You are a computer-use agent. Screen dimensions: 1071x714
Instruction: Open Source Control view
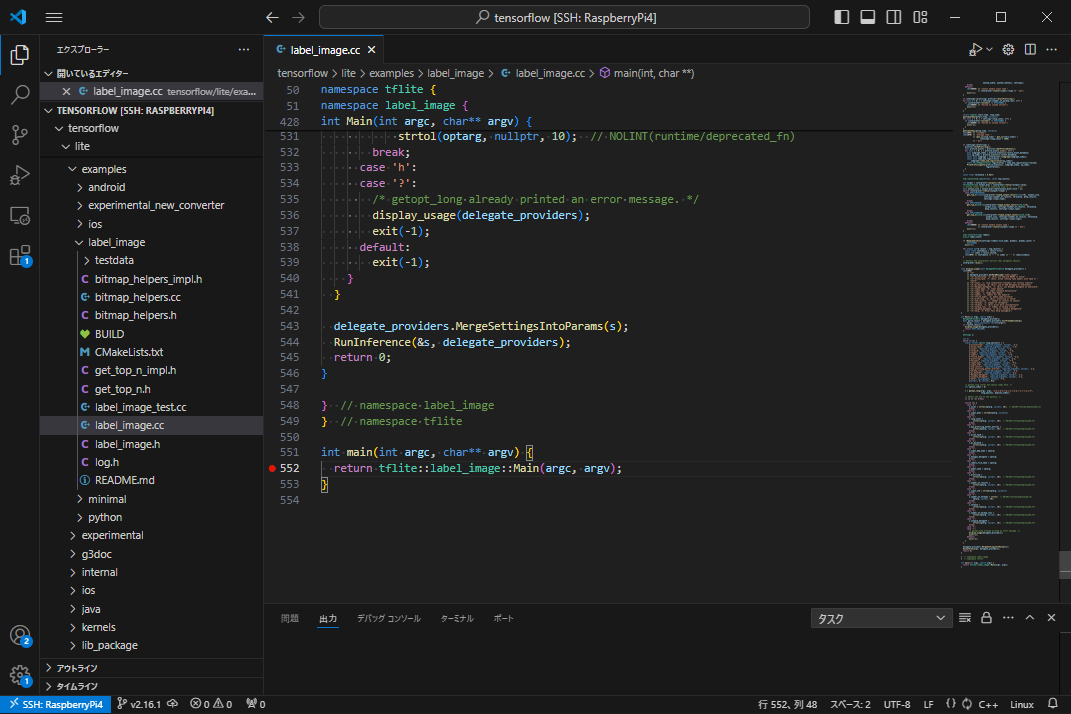pyautogui.click(x=20, y=135)
